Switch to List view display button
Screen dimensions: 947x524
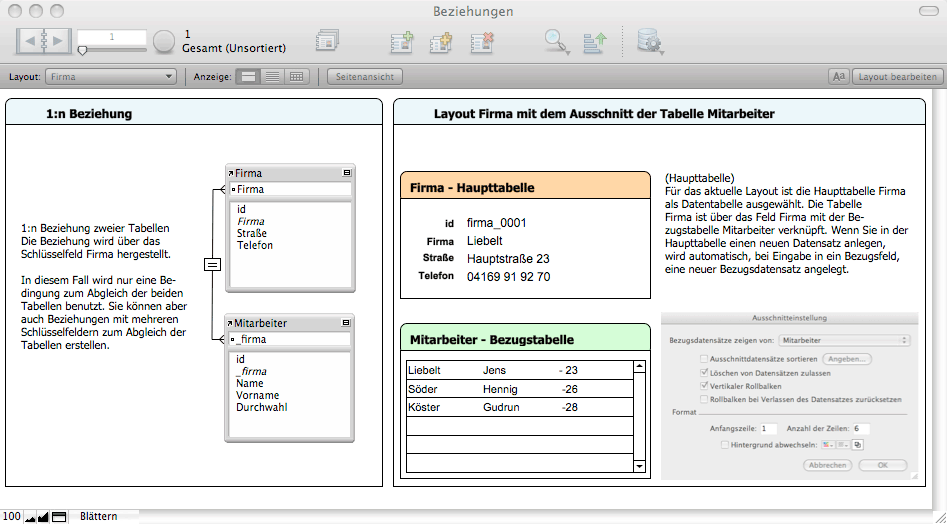[272, 76]
